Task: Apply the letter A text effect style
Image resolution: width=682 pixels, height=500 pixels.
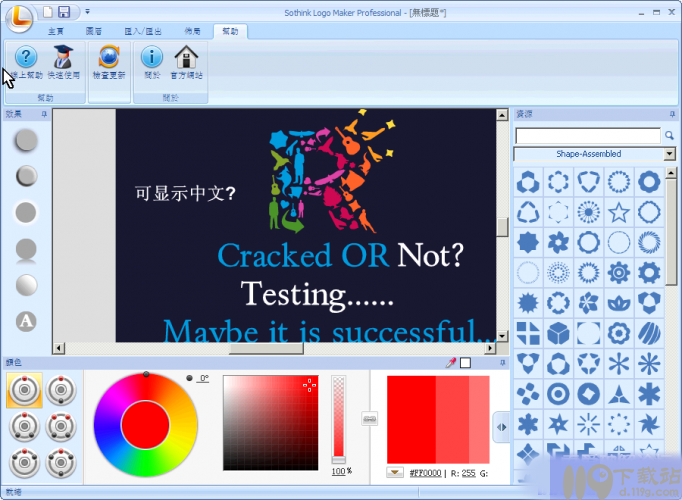Action: pos(27,322)
